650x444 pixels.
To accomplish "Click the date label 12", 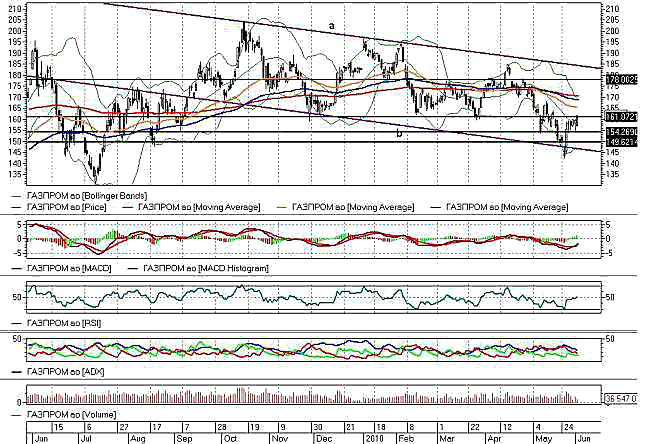I will [x=507, y=427].
